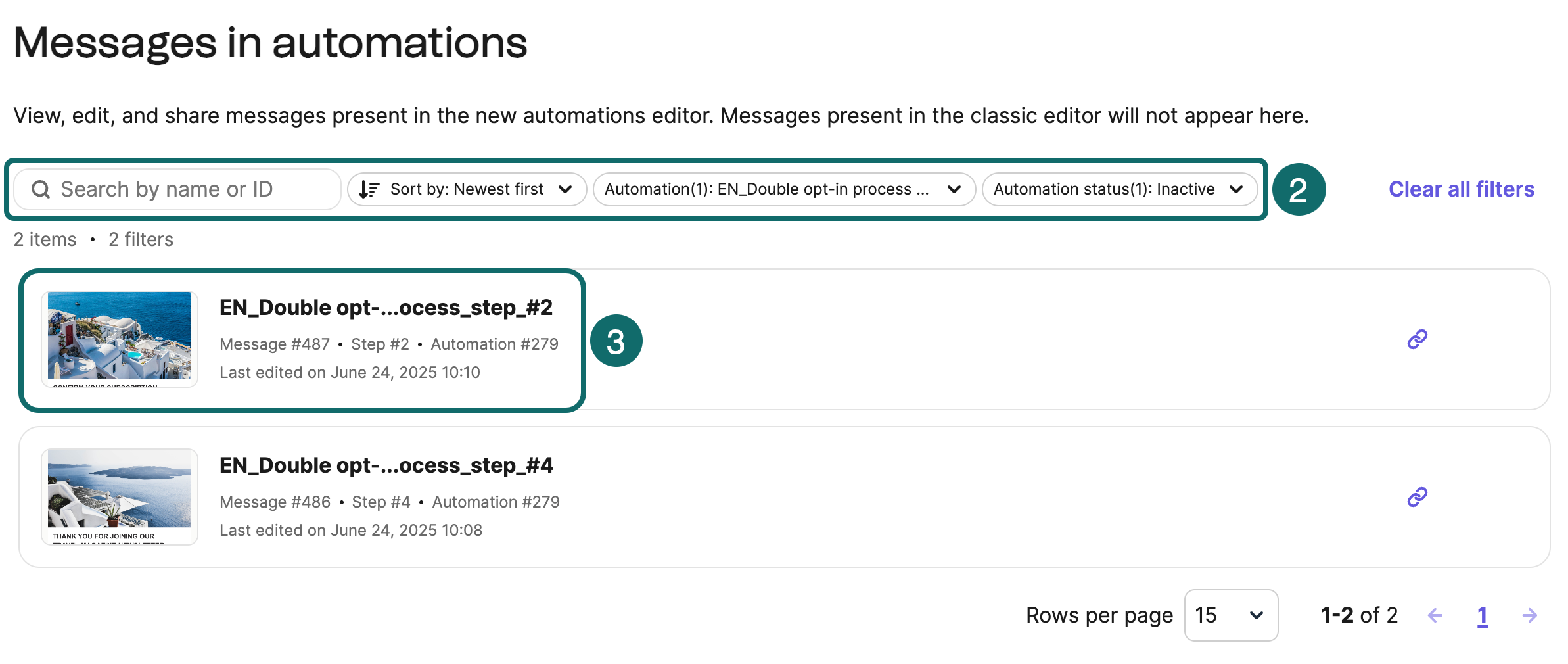The image size is (1568, 664).
Task: Open the Automation filter dropdown
Action: (x=782, y=189)
